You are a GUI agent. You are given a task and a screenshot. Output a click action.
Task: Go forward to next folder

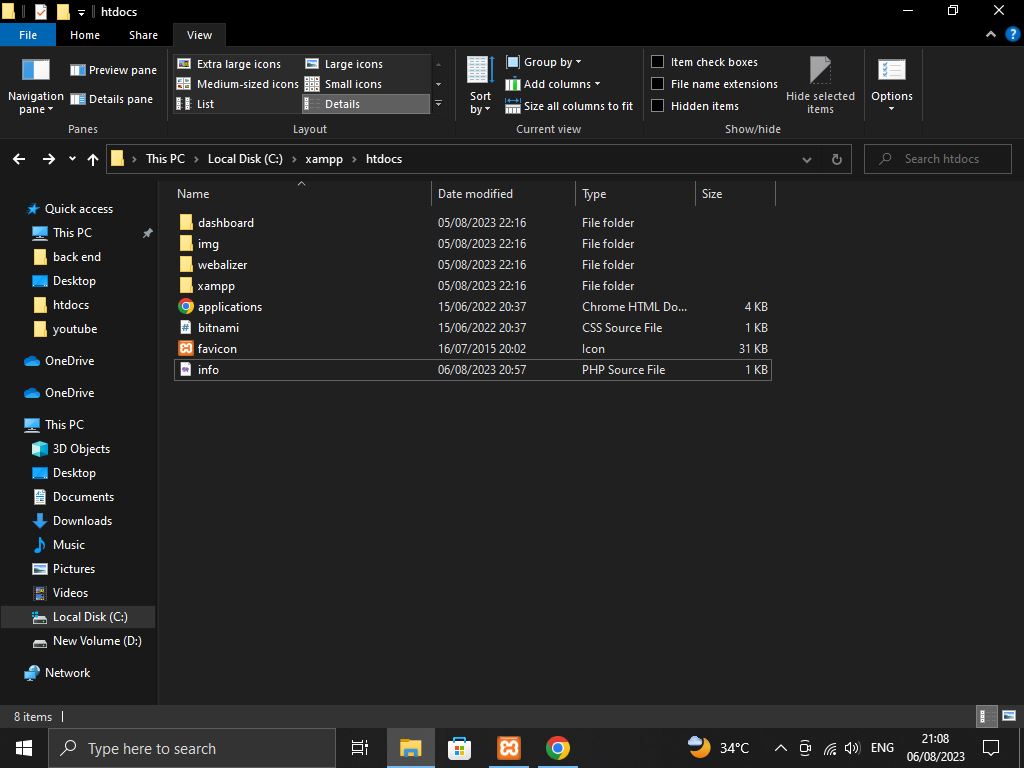(48, 159)
